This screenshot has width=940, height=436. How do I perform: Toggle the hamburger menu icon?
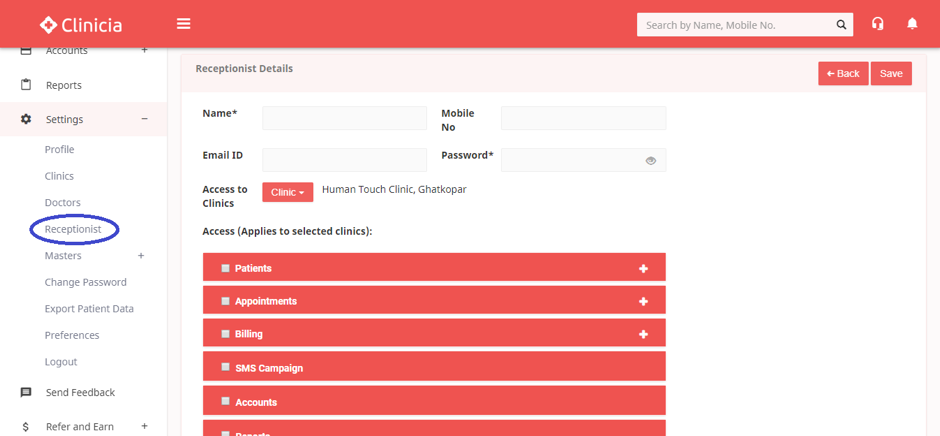click(183, 24)
